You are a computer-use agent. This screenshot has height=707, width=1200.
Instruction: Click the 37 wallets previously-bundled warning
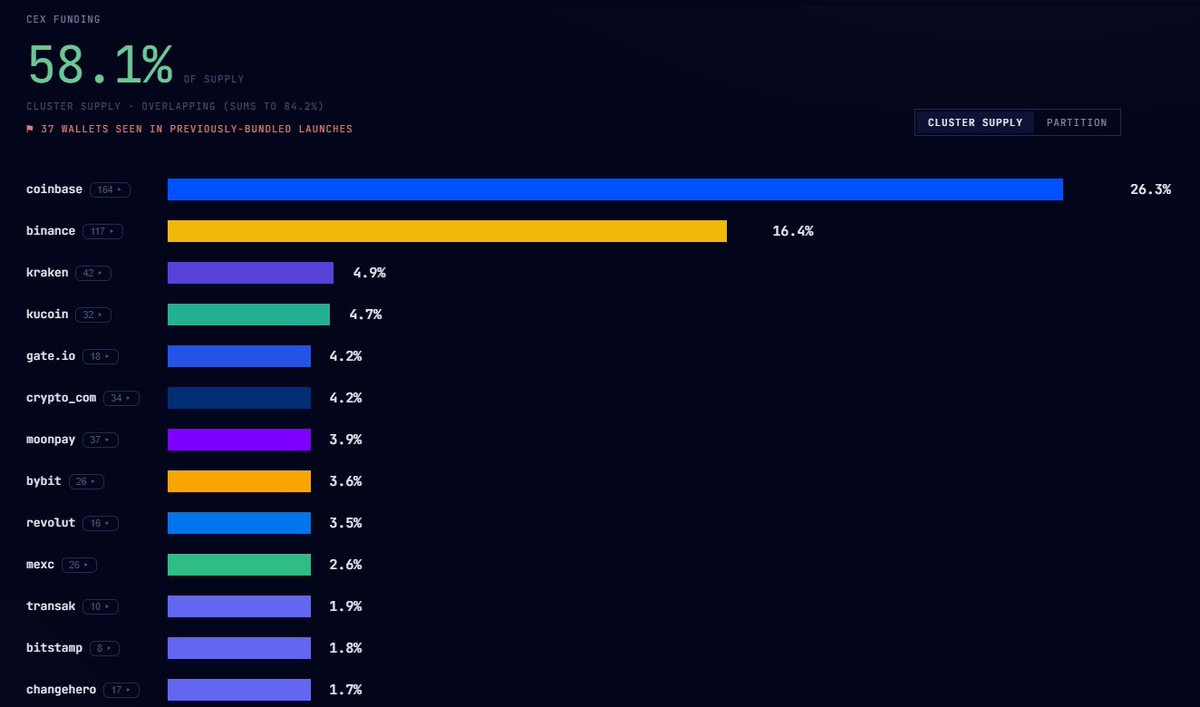pos(189,129)
